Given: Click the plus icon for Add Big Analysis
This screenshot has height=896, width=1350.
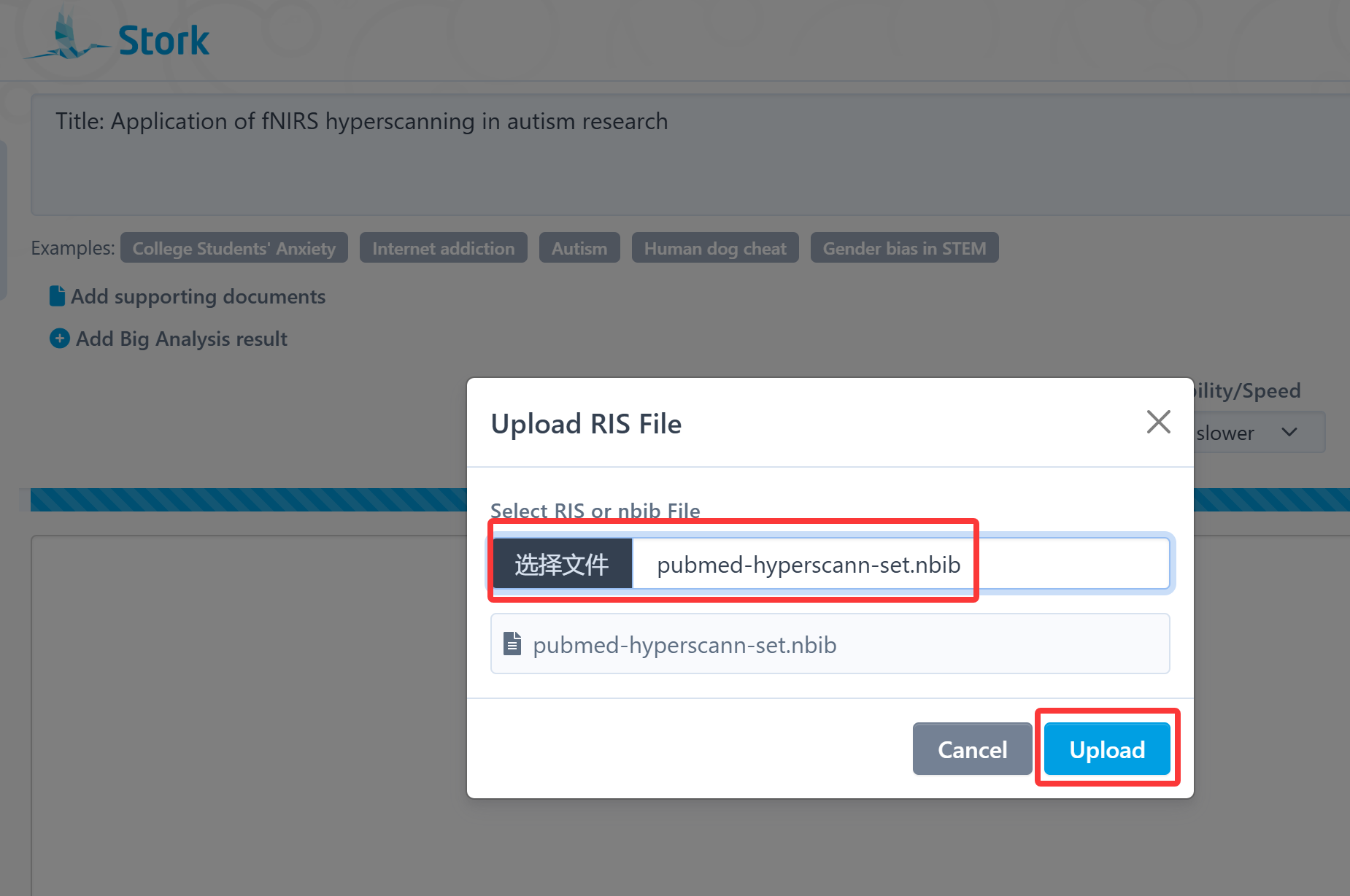Looking at the screenshot, I should (x=60, y=339).
